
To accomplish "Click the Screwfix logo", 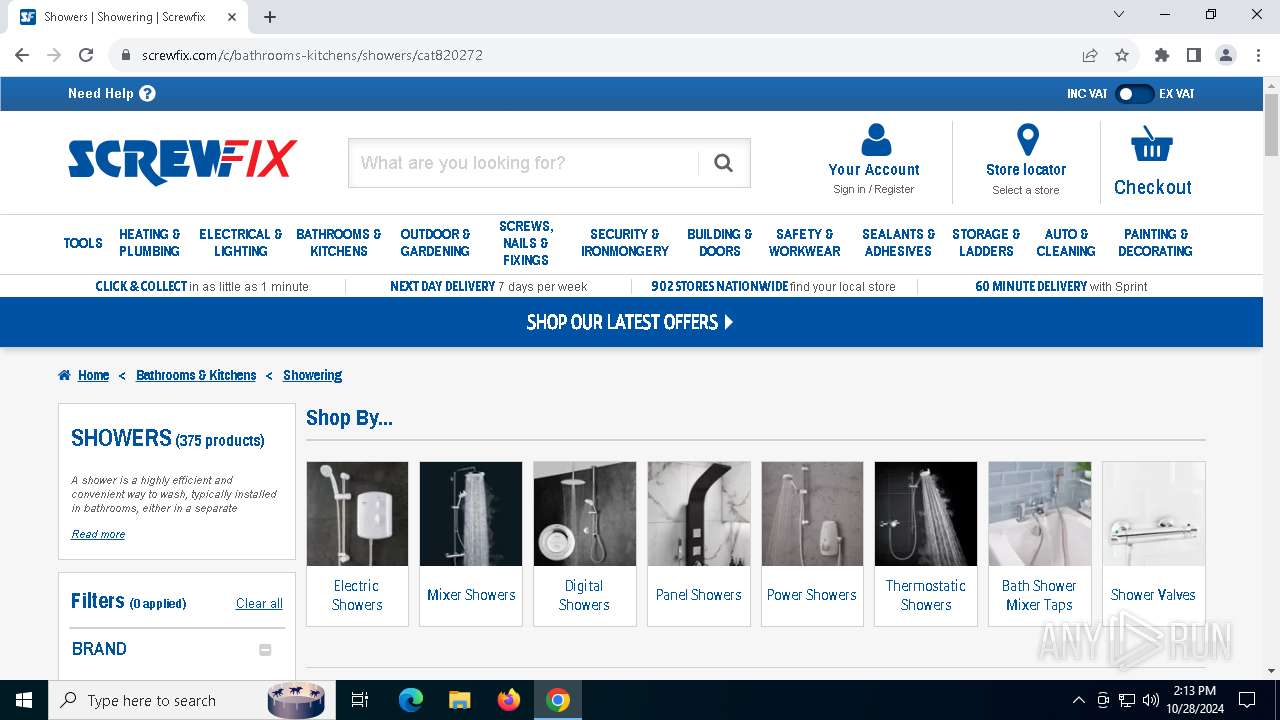I will tap(182, 162).
